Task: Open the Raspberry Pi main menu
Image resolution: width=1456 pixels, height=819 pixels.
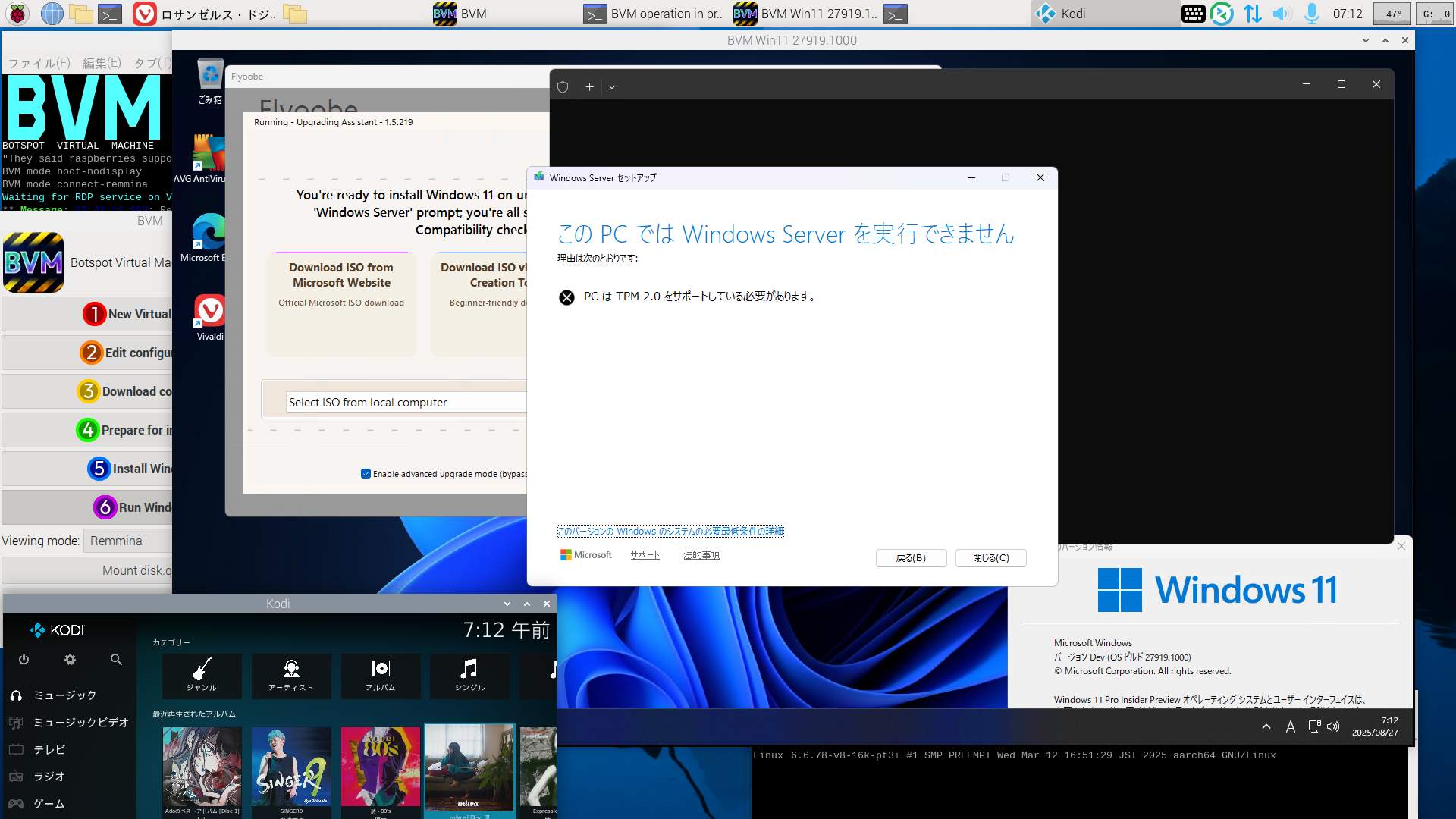Action: (17, 14)
